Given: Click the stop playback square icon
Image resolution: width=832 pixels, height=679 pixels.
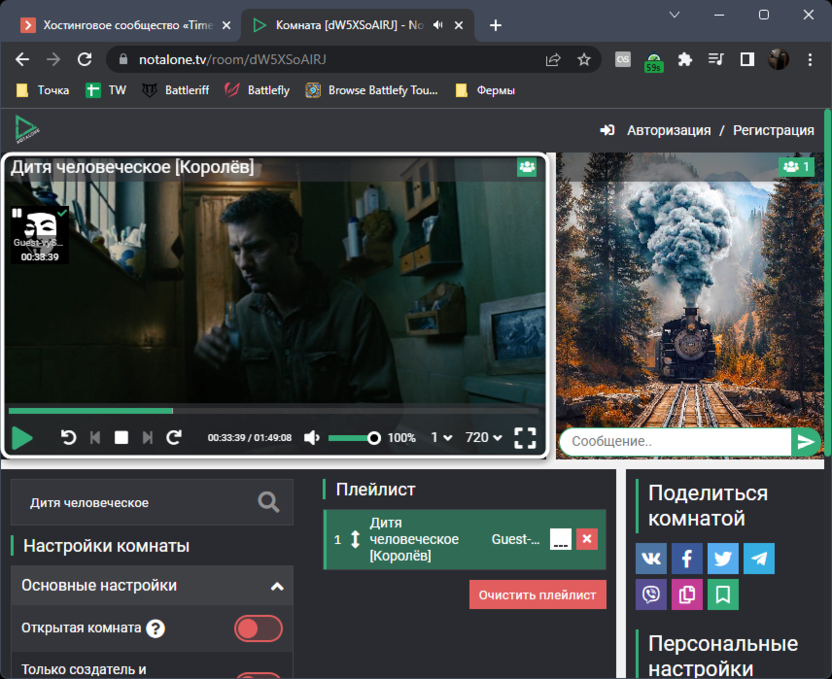Looking at the screenshot, I should 121,437.
